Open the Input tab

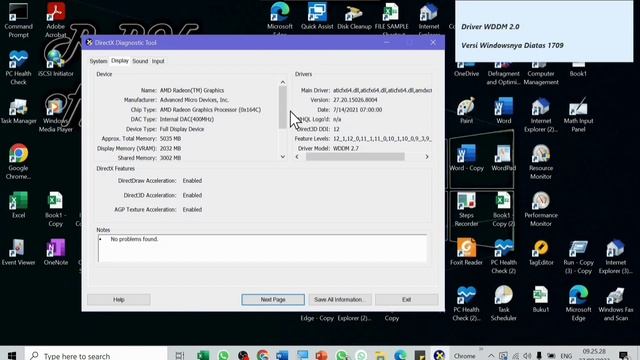click(x=158, y=61)
